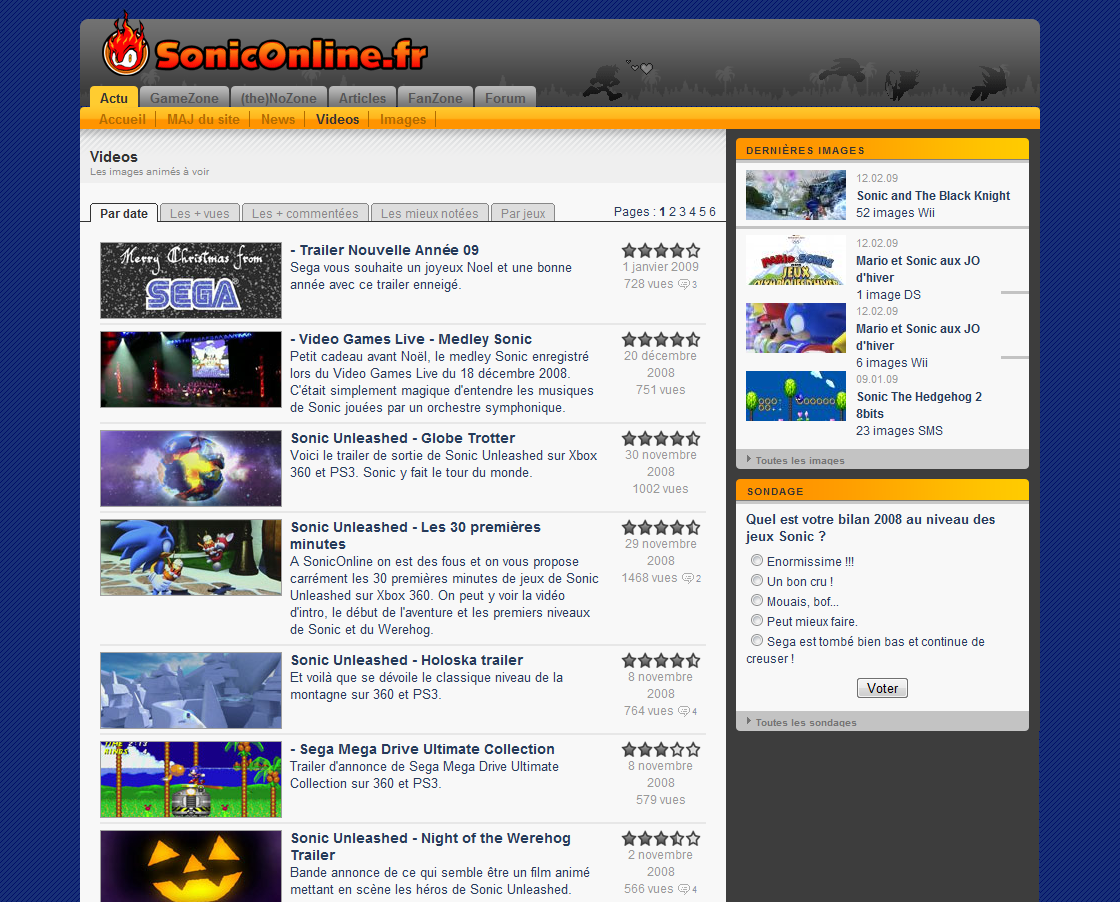Open 'MAJ du site' submenu item
Viewport: 1120px width, 902px height.
click(204, 119)
